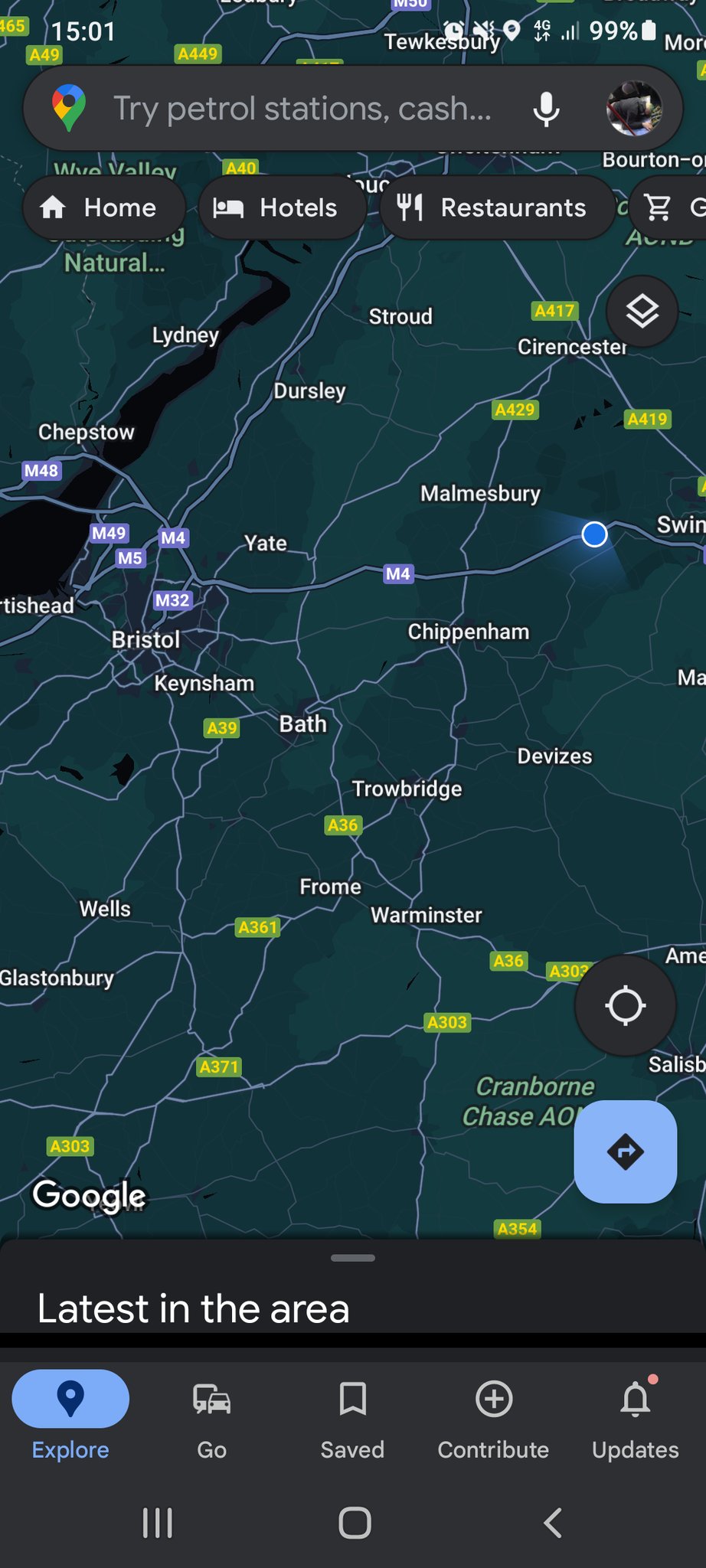Tap the Bath label on the map
This screenshot has height=1568, width=706.
click(x=303, y=724)
